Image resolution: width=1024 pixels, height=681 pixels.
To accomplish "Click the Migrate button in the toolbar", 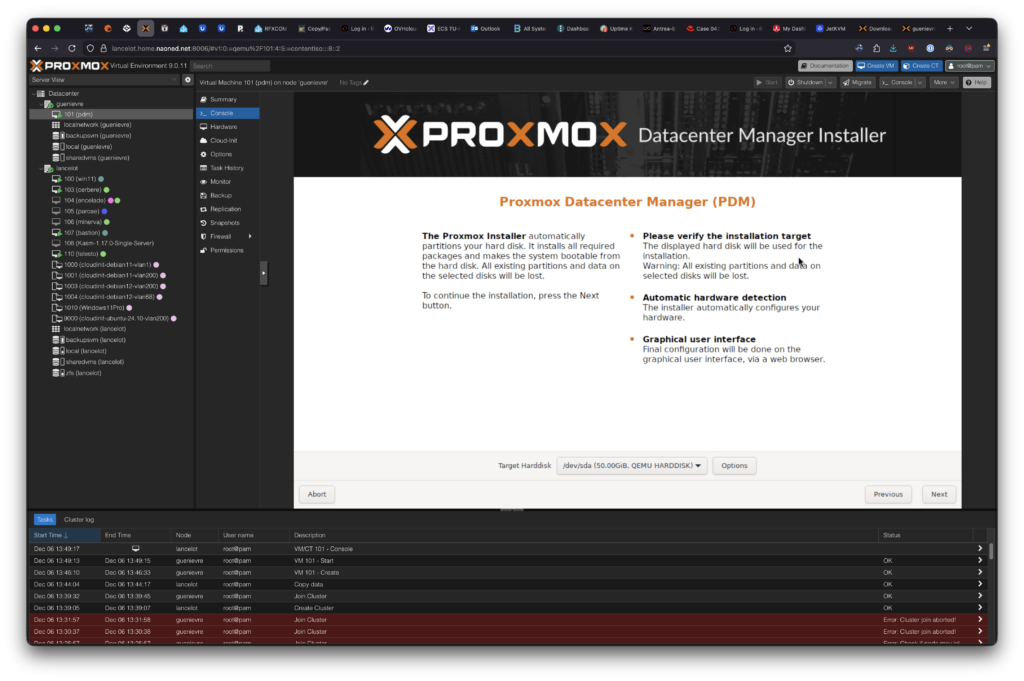I will tap(857, 82).
